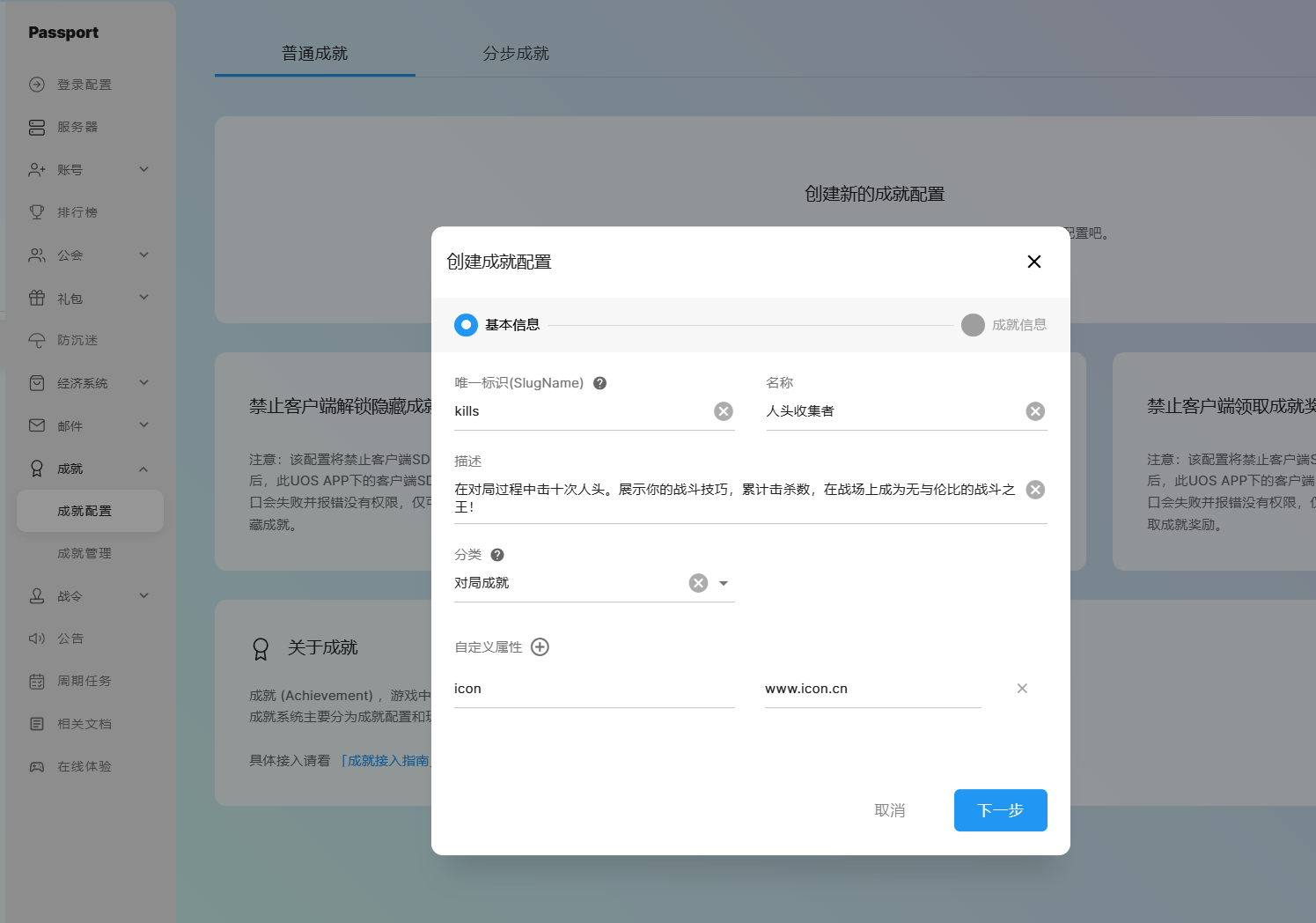This screenshot has height=923, width=1316.
Task: Switch to the 分步成就 tab
Action: pos(515,54)
